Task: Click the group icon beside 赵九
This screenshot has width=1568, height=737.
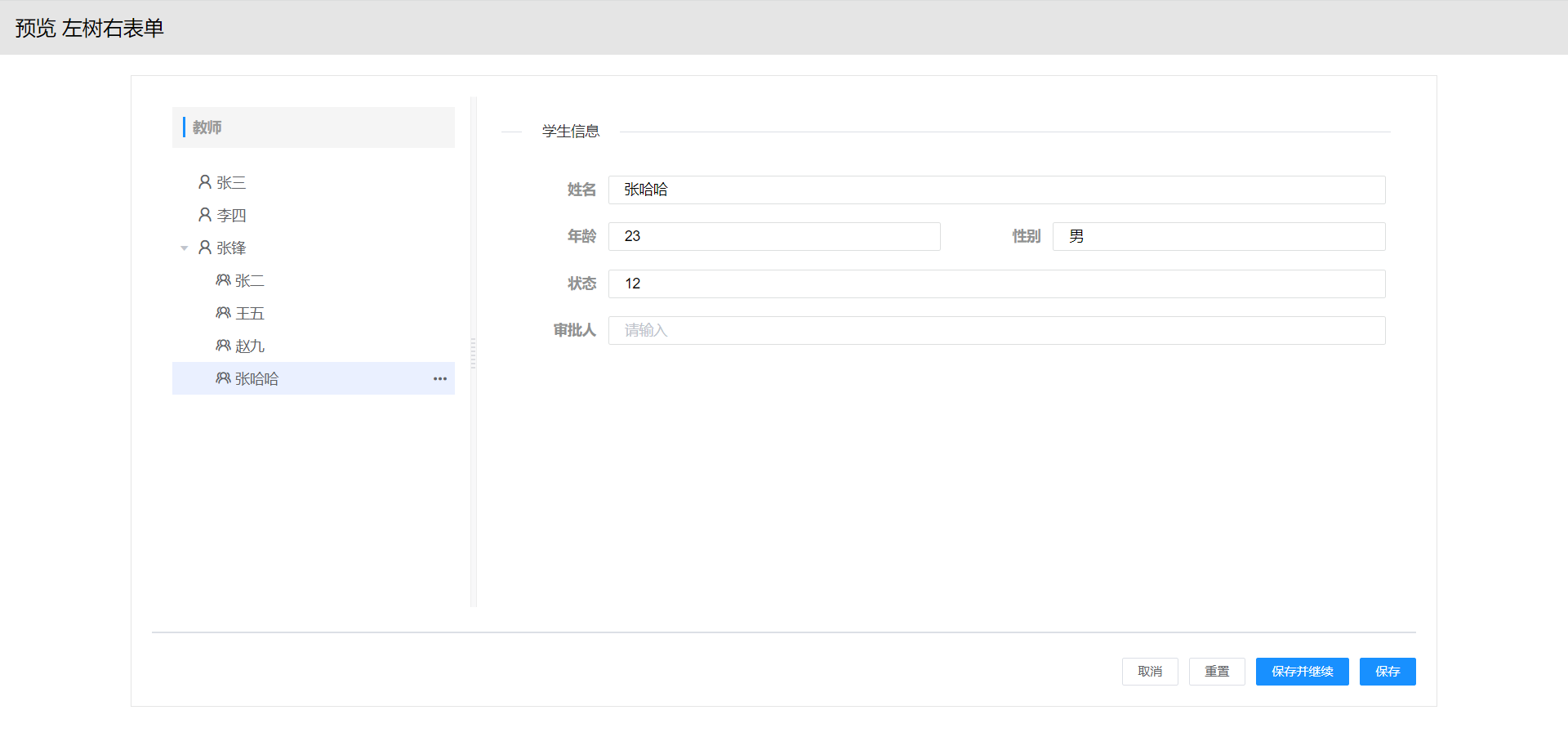Action: coord(223,346)
